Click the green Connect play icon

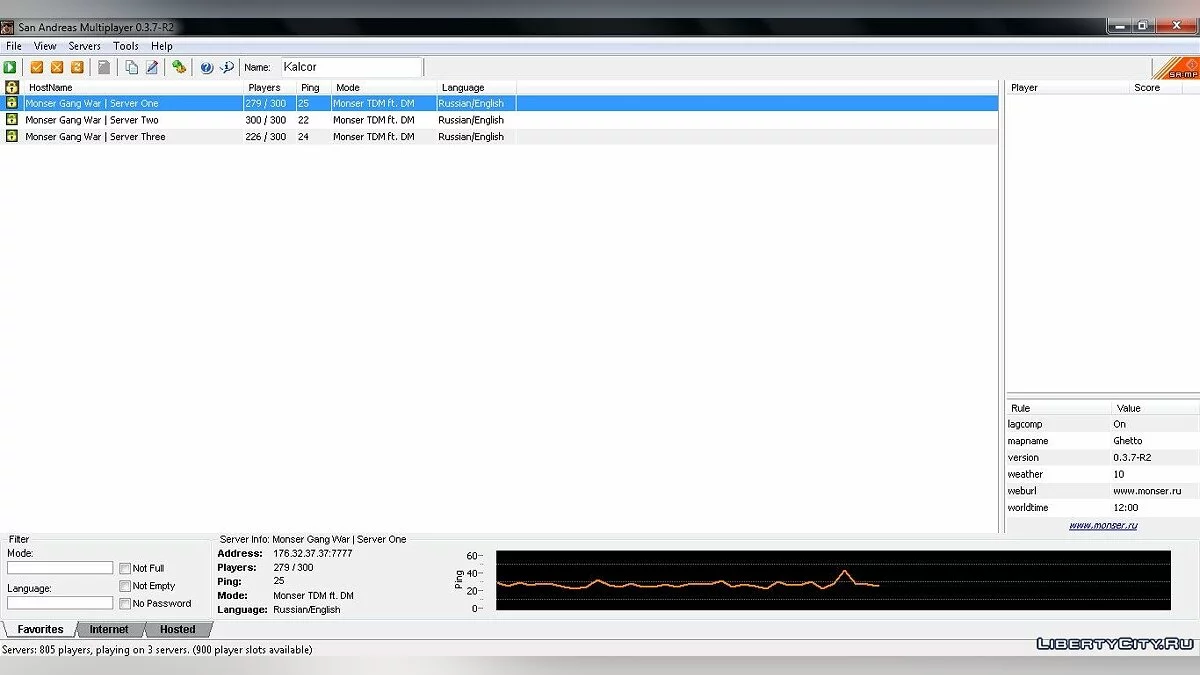pyautogui.click(x=10, y=67)
